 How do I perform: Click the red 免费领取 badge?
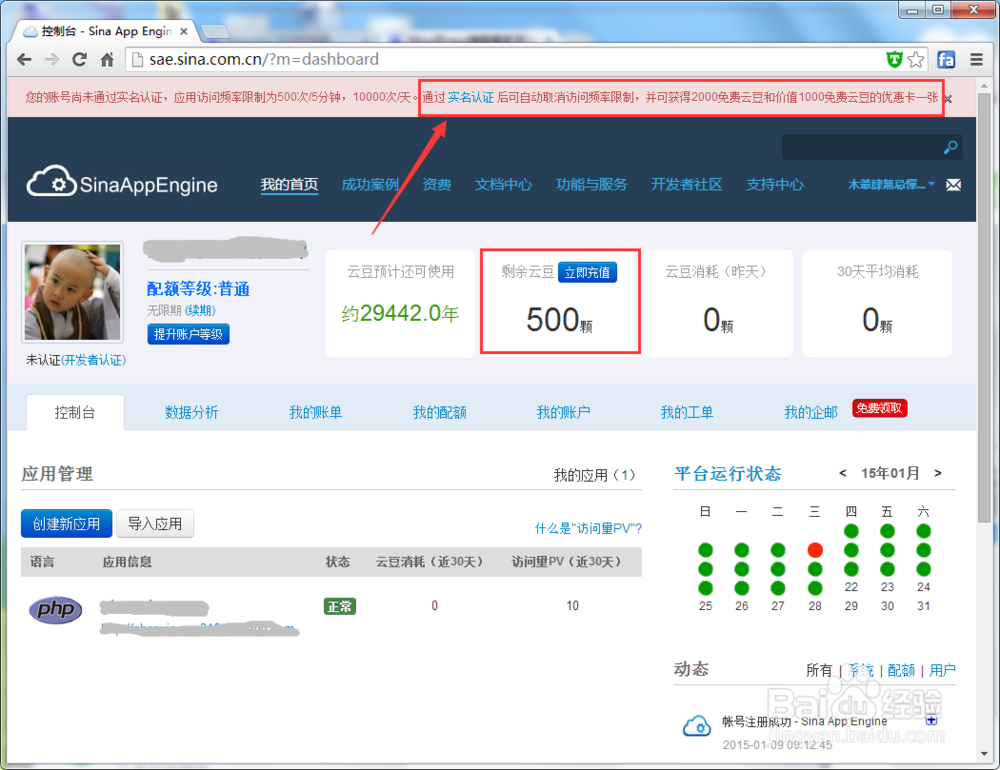coord(879,408)
